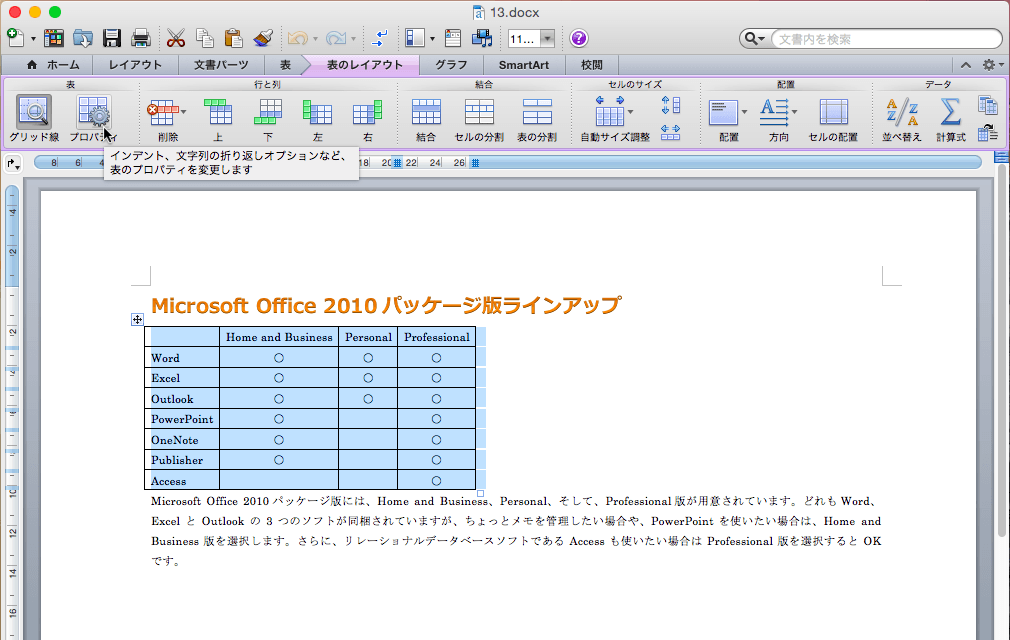Toggle the table gridlines button
This screenshot has height=640, width=1010.
33,112
